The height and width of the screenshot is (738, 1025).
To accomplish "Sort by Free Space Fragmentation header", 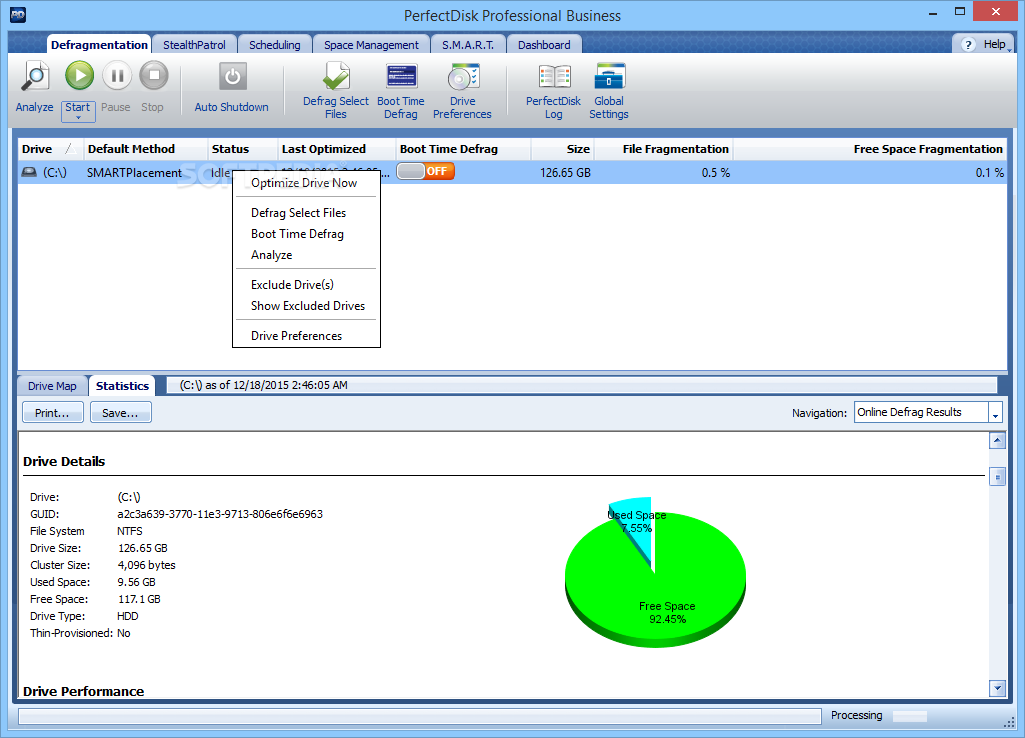I will pos(869,149).
